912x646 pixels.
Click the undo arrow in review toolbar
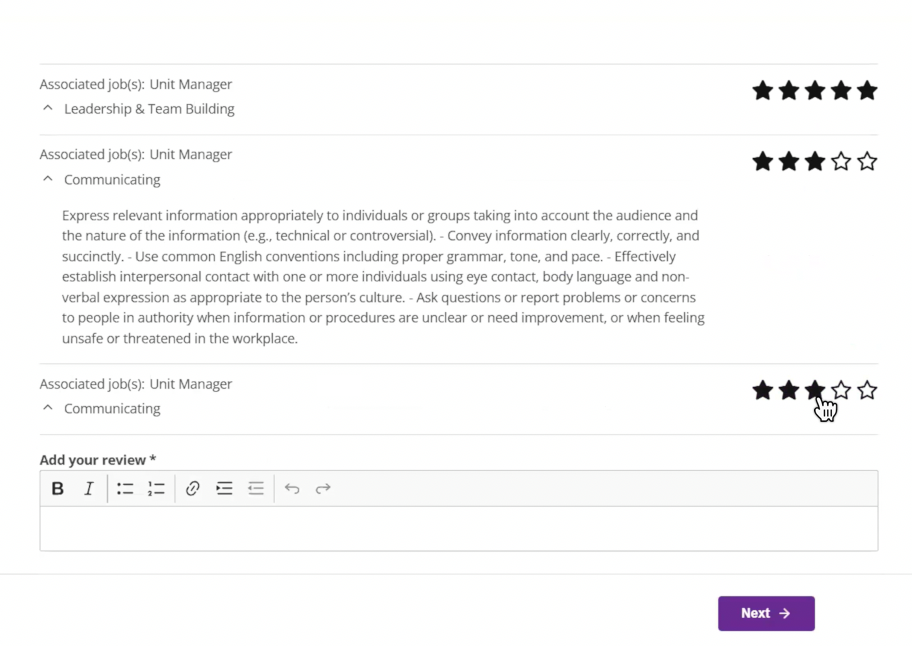click(x=292, y=489)
